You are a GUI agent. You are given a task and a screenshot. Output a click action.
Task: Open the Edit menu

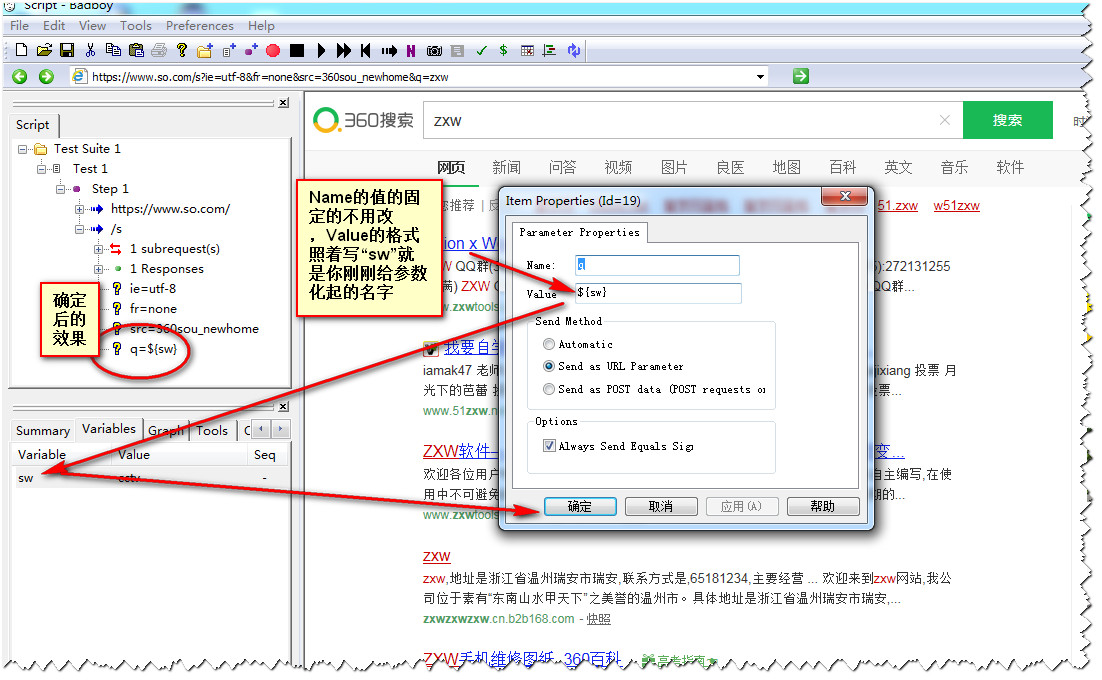[54, 25]
